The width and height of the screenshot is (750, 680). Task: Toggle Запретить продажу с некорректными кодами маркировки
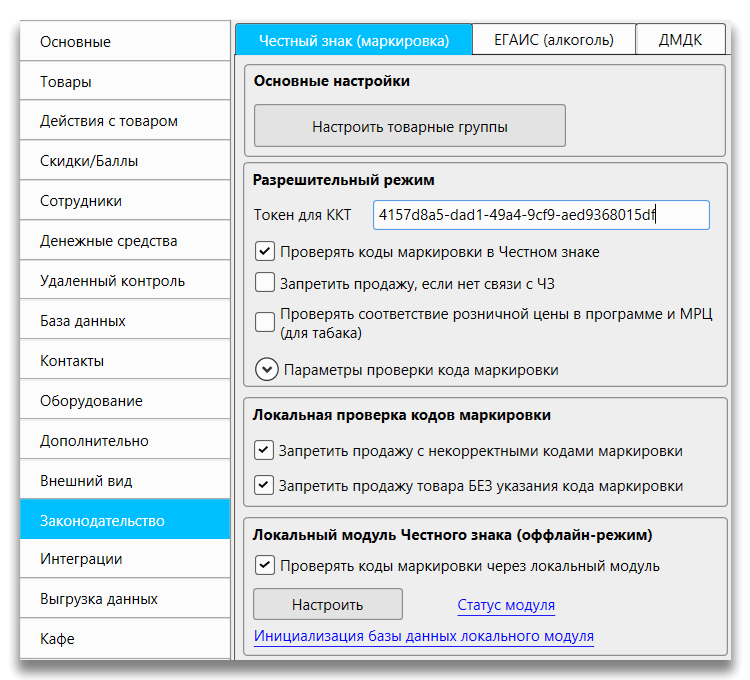click(x=265, y=451)
